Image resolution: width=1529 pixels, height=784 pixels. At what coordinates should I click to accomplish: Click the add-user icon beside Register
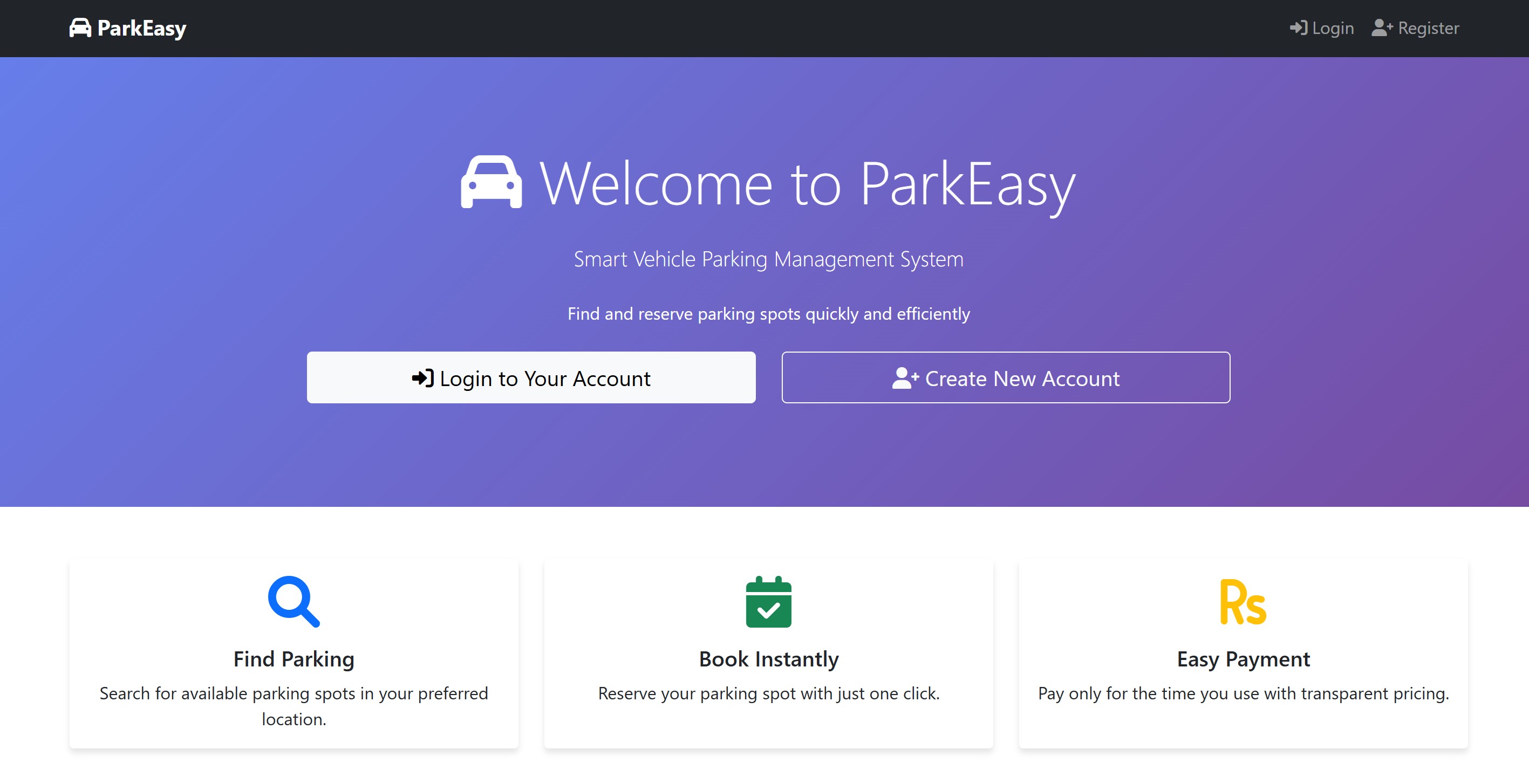[x=1382, y=28]
